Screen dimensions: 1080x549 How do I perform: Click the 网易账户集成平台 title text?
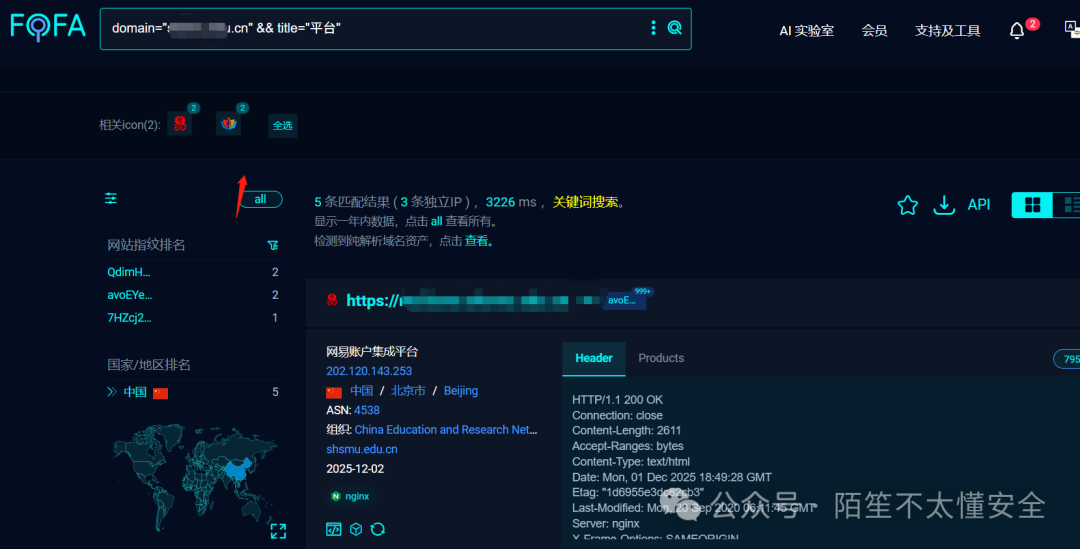(372, 351)
